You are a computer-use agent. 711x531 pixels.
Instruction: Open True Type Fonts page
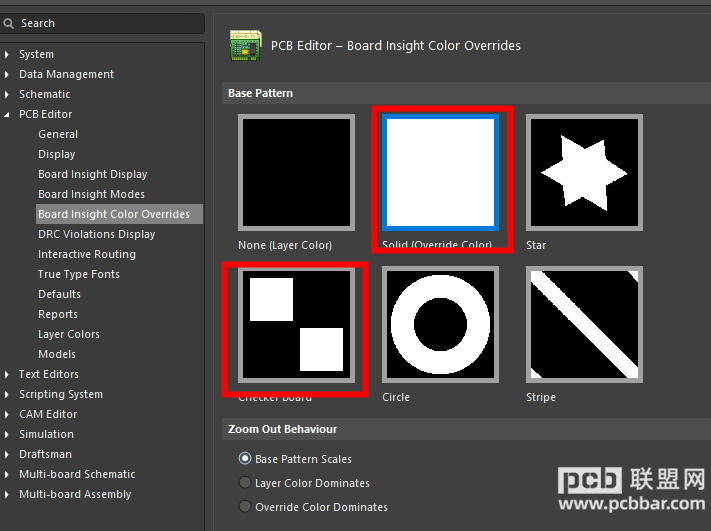click(x=79, y=274)
